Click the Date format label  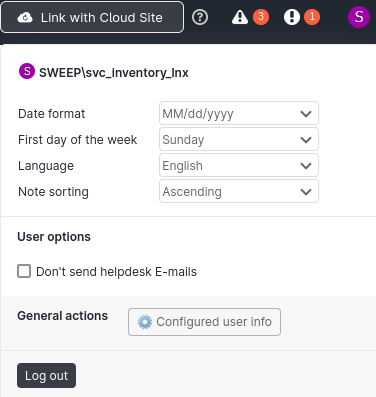(x=52, y=114)
